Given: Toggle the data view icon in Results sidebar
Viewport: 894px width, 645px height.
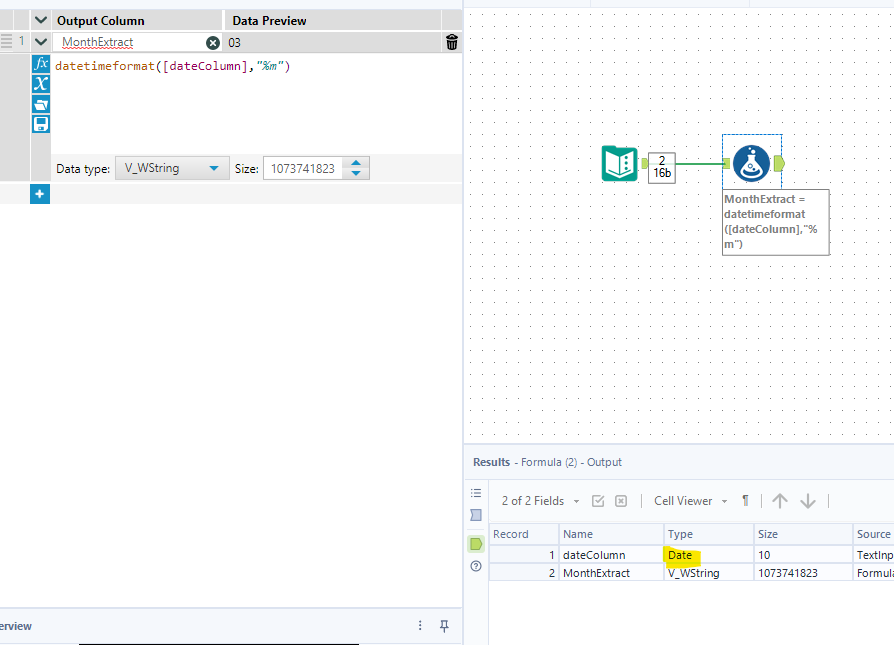Looking at the screenshot, I should point(476,543).
